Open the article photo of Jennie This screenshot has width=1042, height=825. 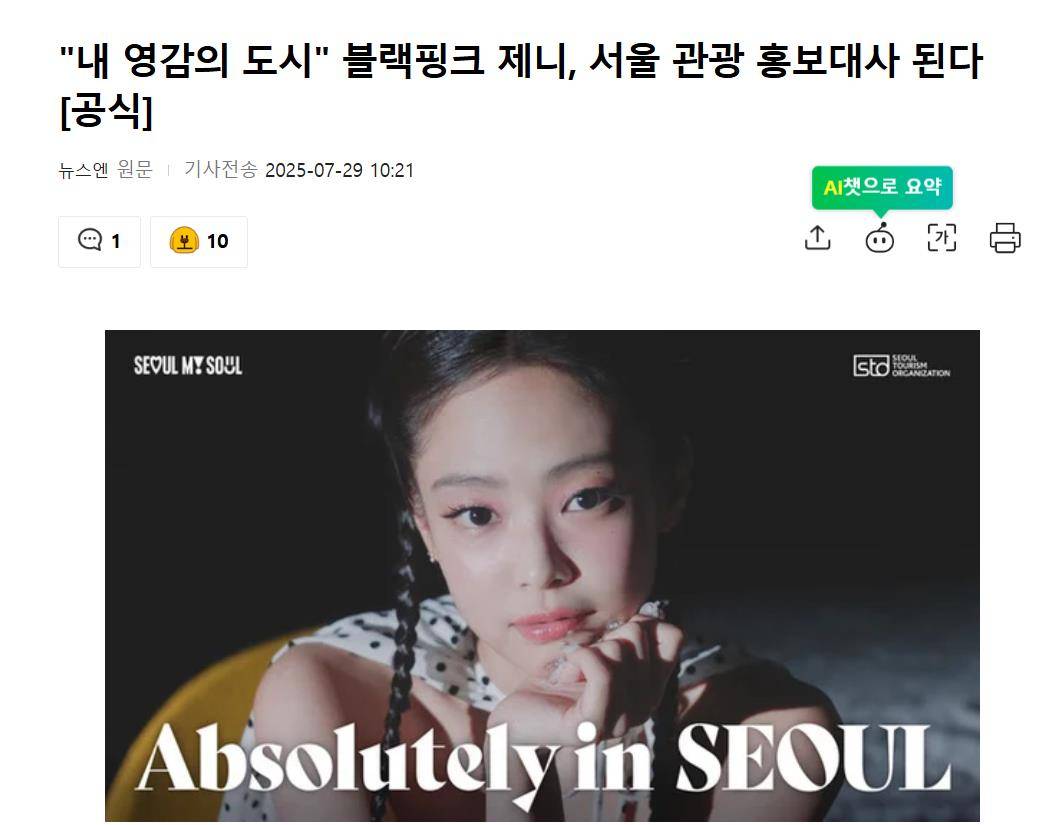[542, 576]
